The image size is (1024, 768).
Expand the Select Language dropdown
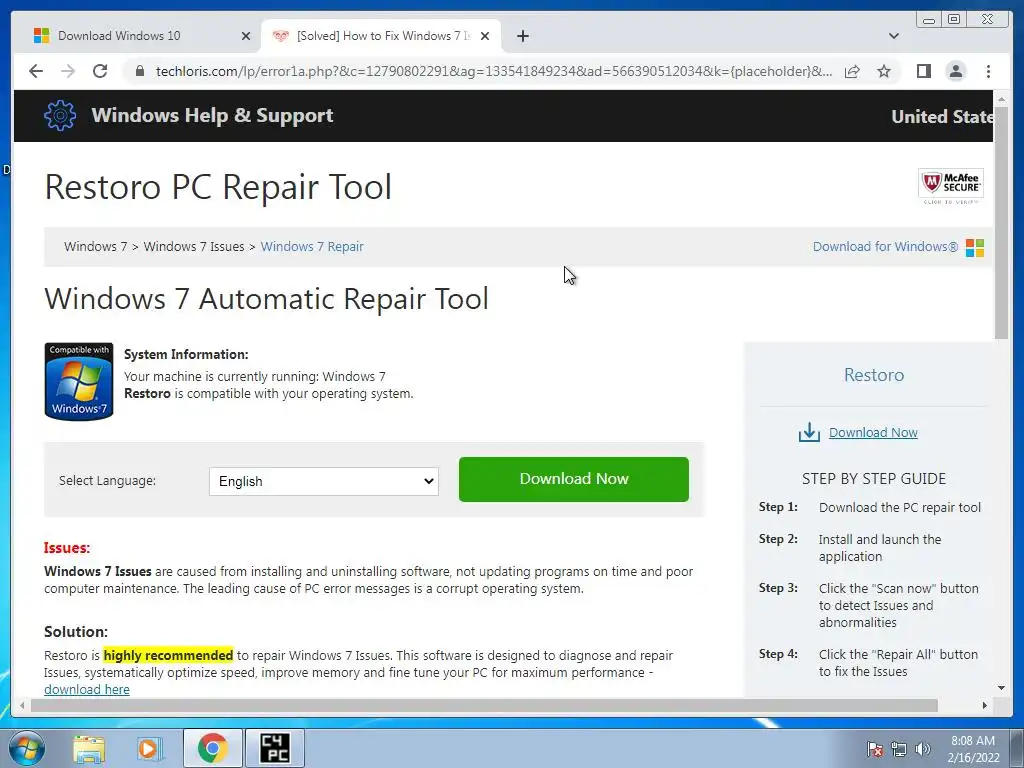click(323, 481)
